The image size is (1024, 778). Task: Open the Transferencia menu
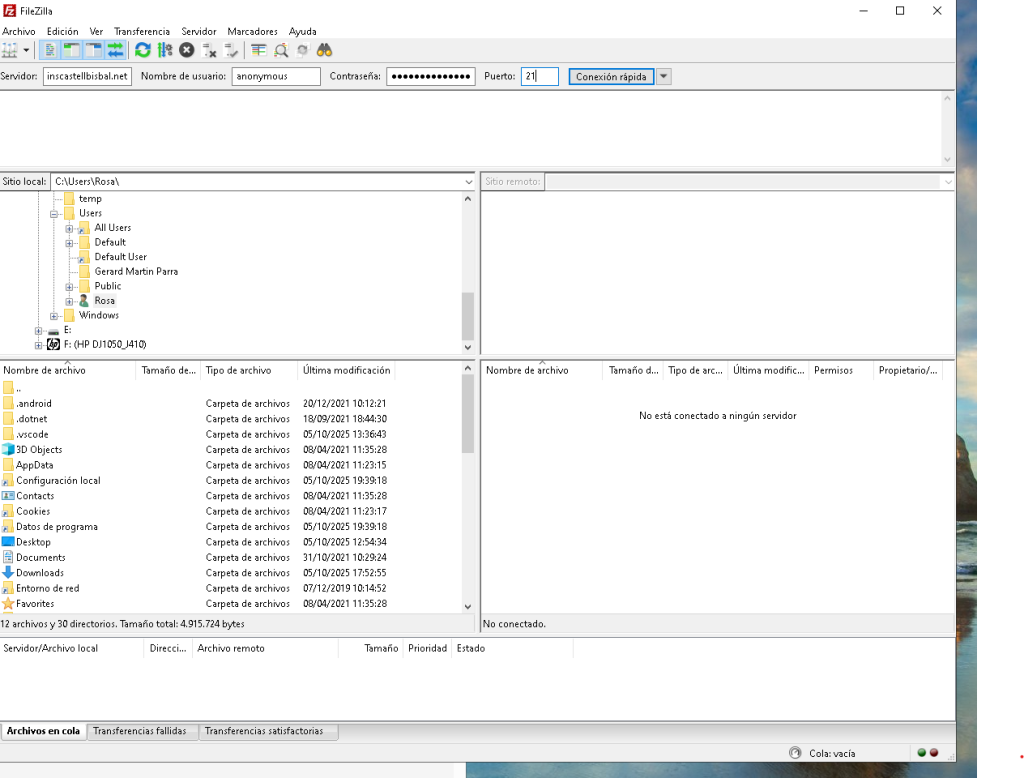[141, 31]
